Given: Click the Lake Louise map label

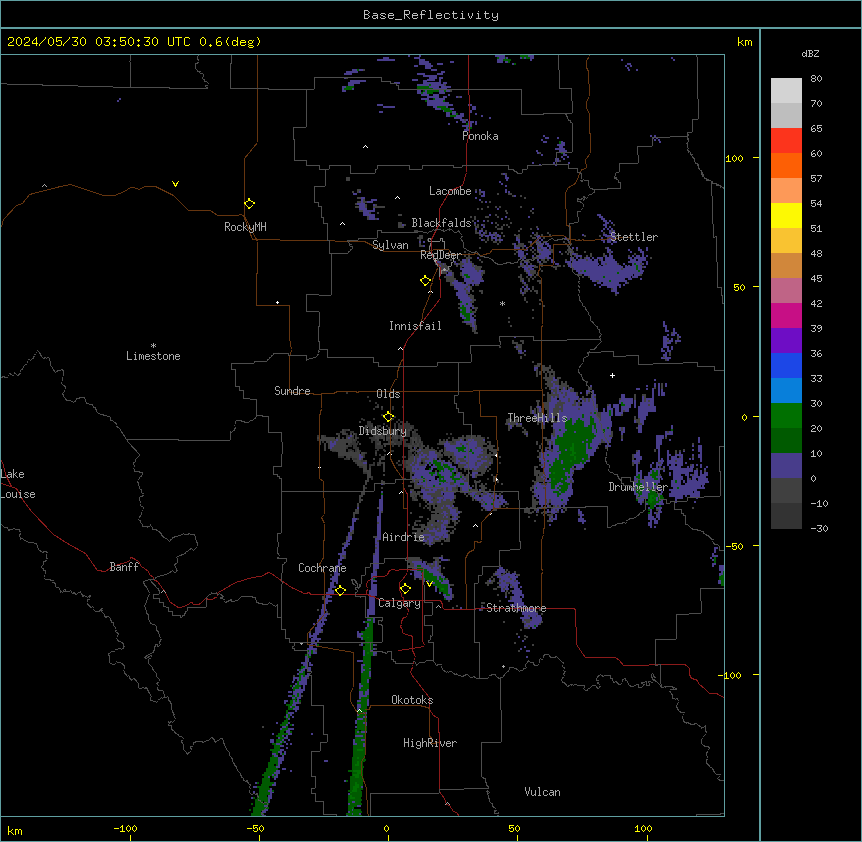Looking at the screenshot, I should (x=17, y=484).
